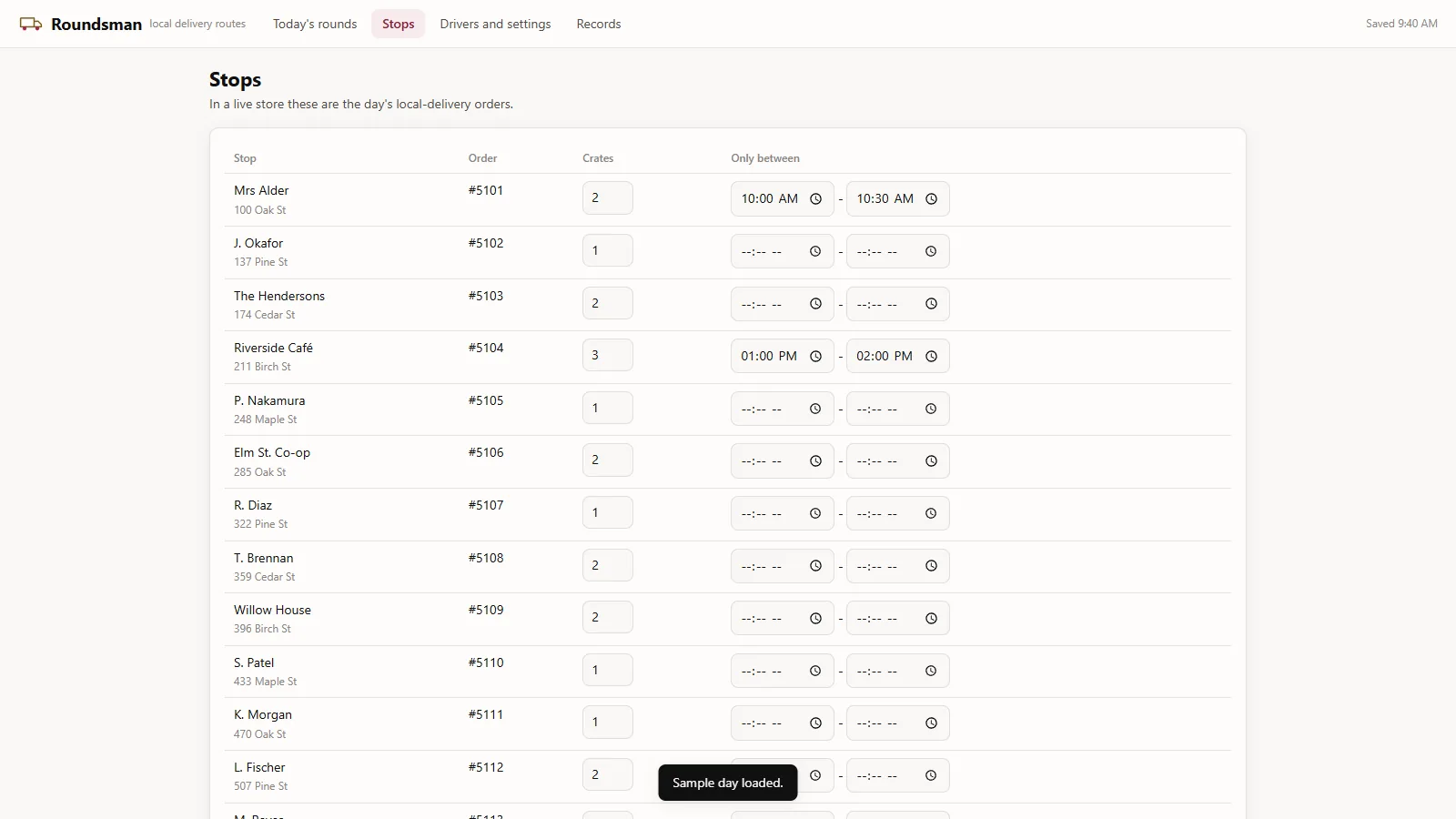Edit crates field for Mrs Alder
The image size is (1456, 819).
[x=608, y=198]
